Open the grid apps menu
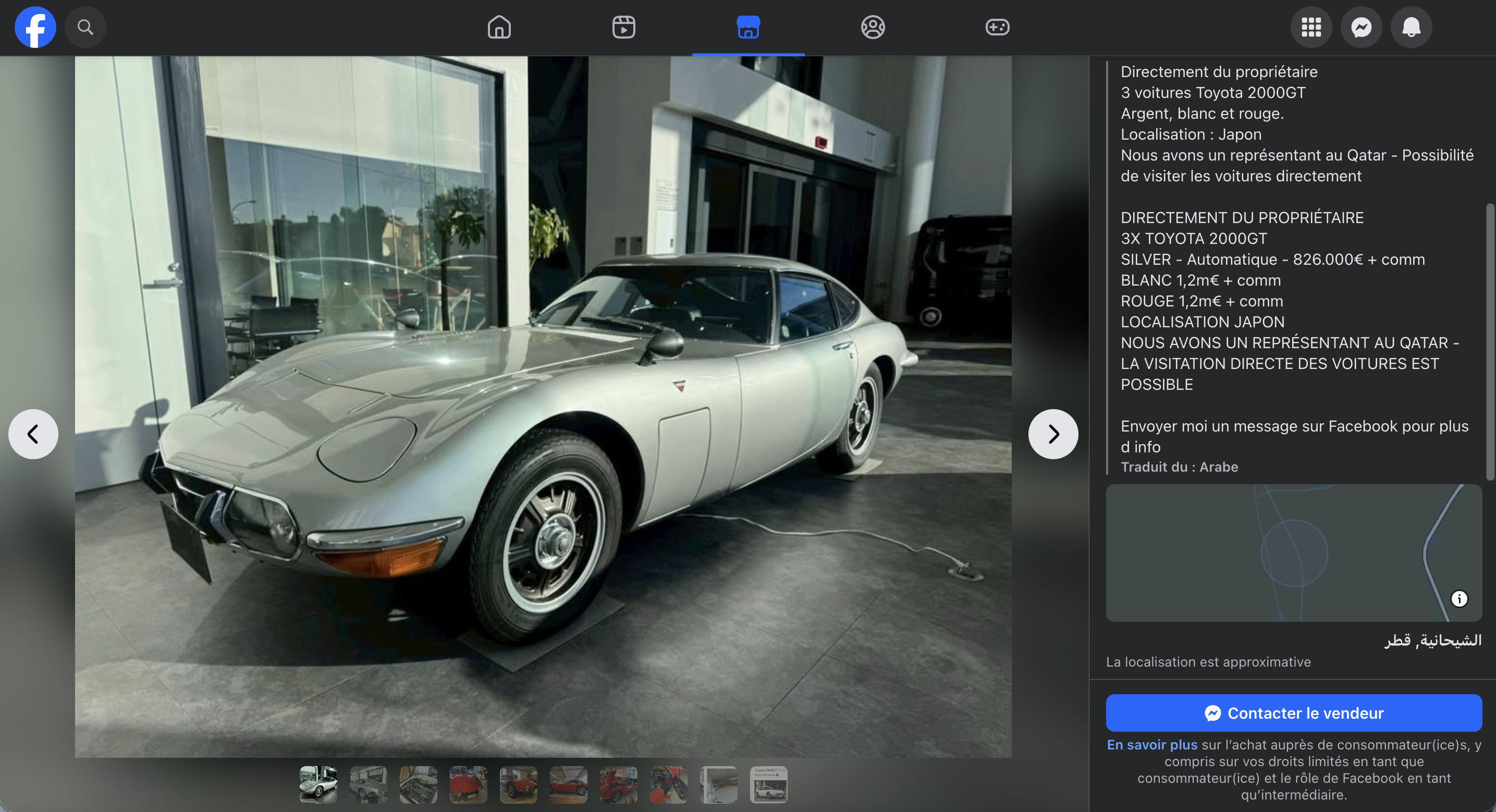Image resolution: width=1496 pixels, height=812 pixels. point(1311,27)
